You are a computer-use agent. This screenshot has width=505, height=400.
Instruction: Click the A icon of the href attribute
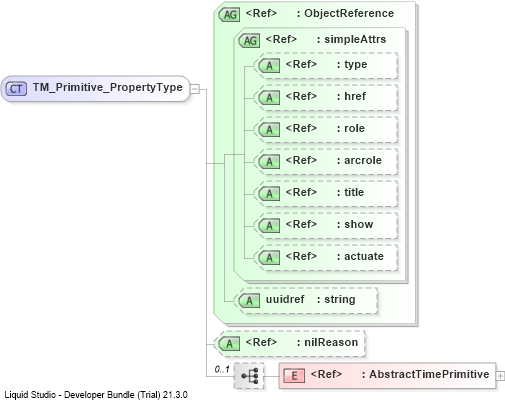pos(269,98)
